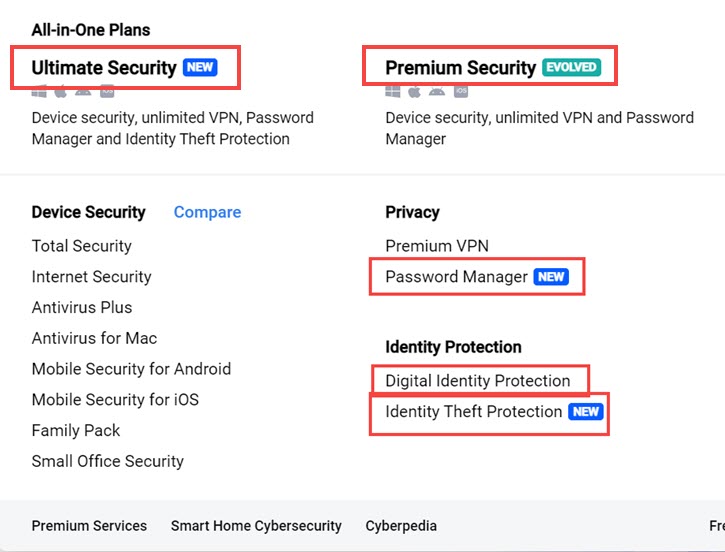The width and height of the screenshot is (725, 552).
Task: Click Digital Identity Protection
Action: [x=477, y=381]
